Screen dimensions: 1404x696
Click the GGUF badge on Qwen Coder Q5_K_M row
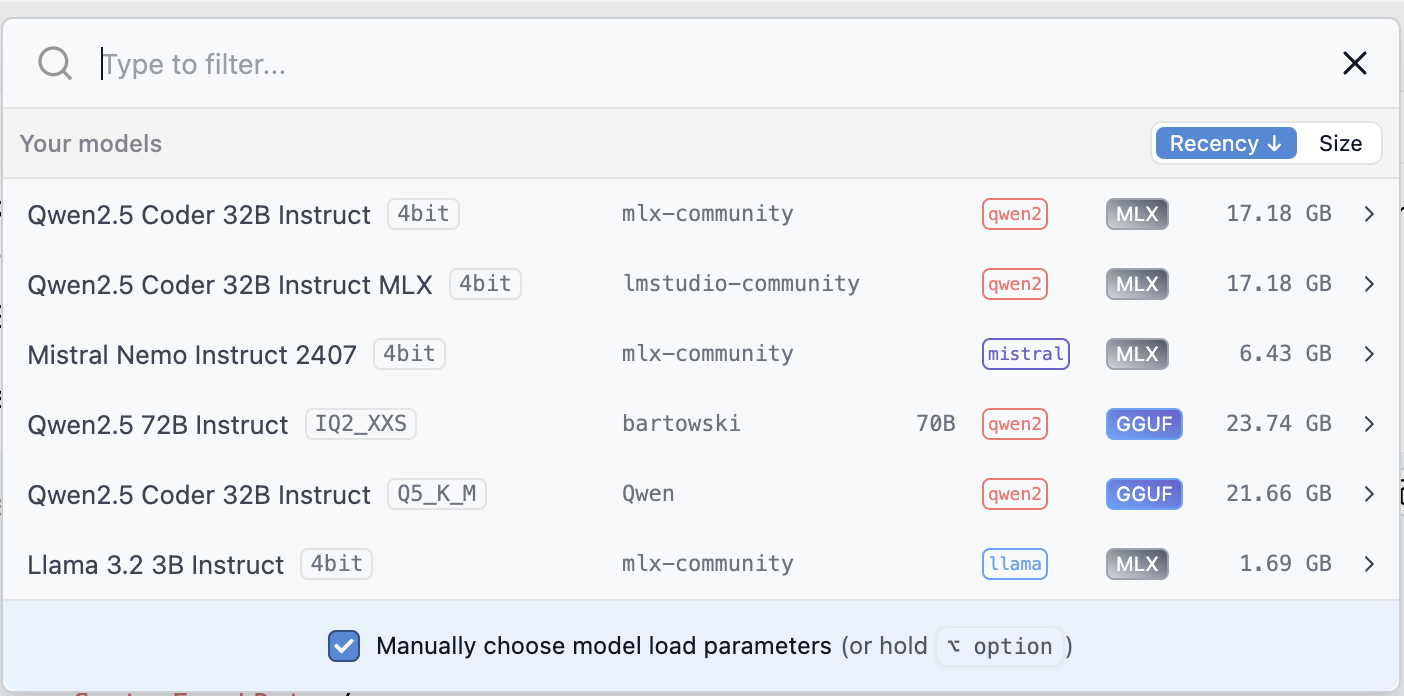[1144, 494]
